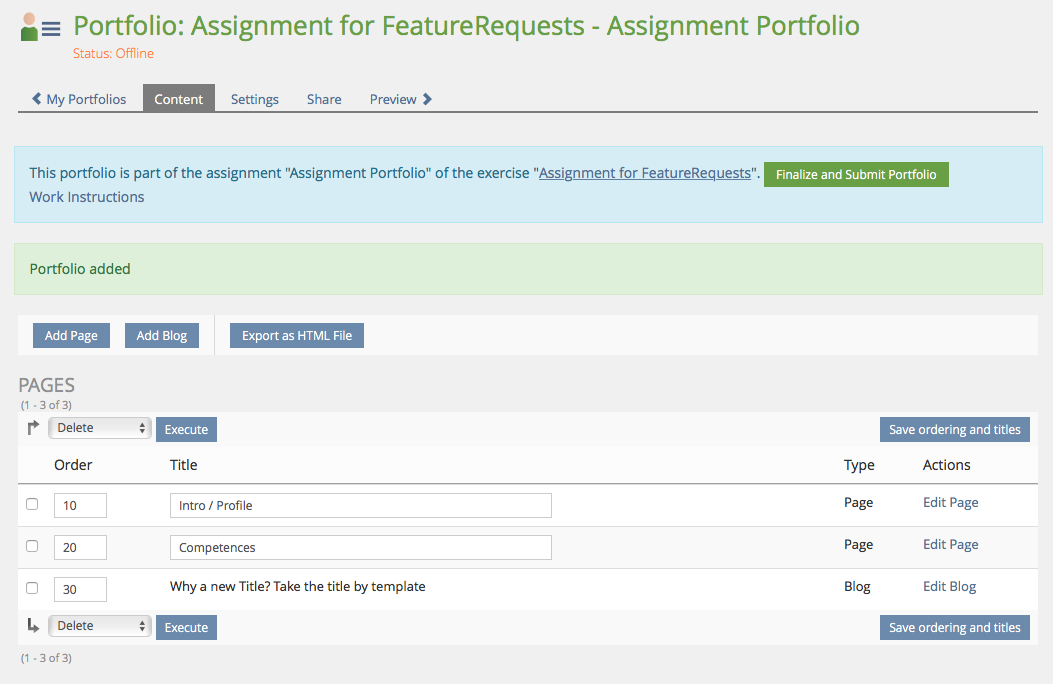Click the top multi-action arrow icon
This screenshot has height=684, width=1053.
(33, 428)
